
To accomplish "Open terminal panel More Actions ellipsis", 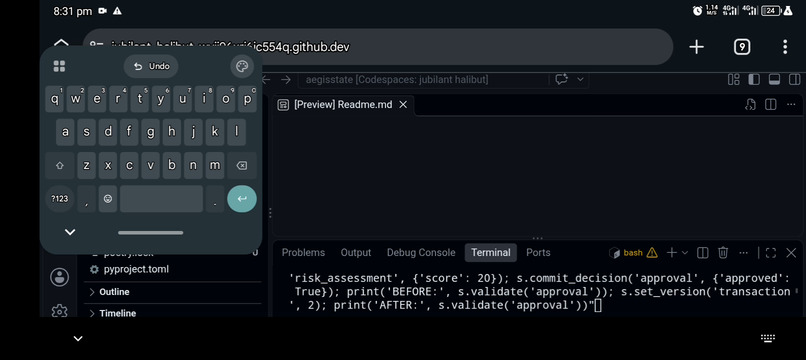I will click(743, 253).
